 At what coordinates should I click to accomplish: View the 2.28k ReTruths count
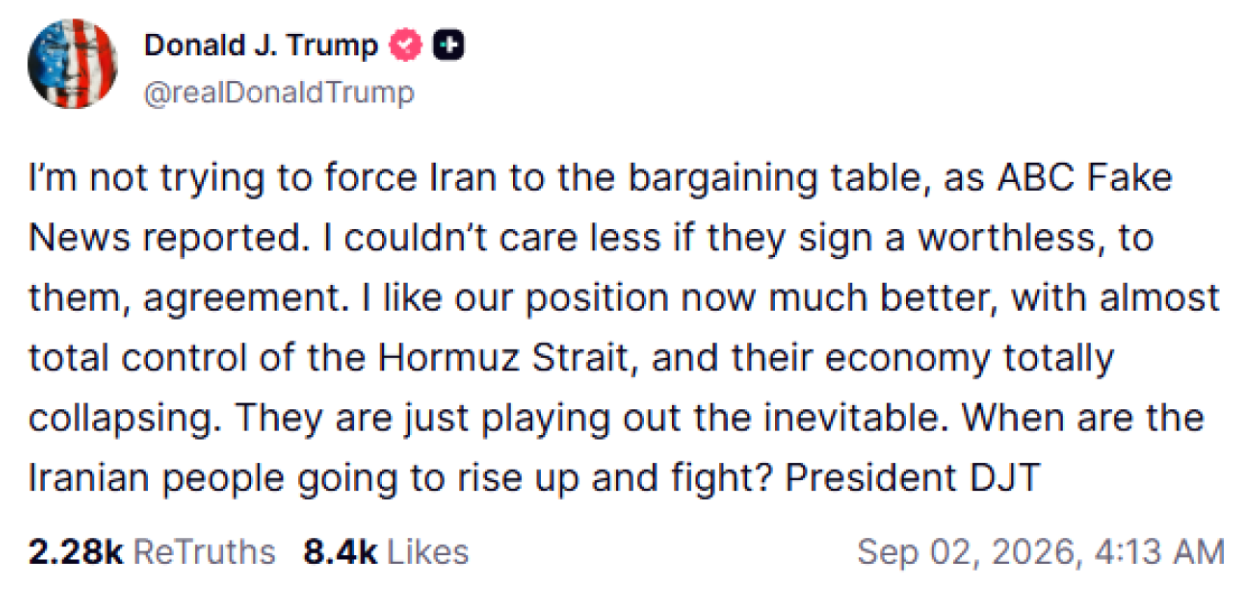pyautogui.click(x=75, y=552)
